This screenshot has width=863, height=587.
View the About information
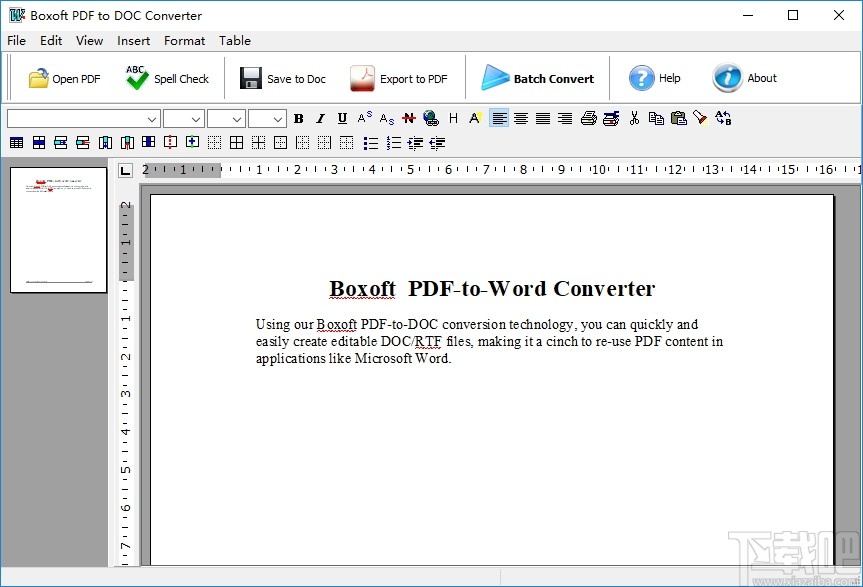[744, 78]
